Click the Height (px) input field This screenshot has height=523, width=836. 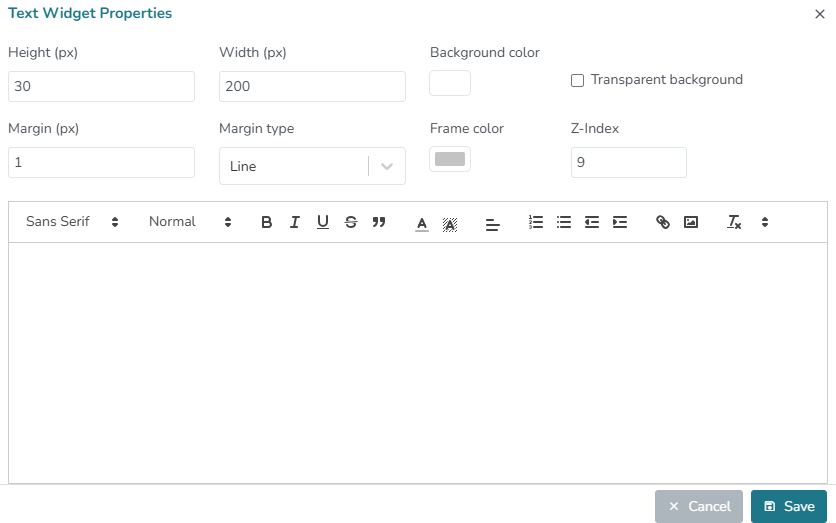coord(101,86)
